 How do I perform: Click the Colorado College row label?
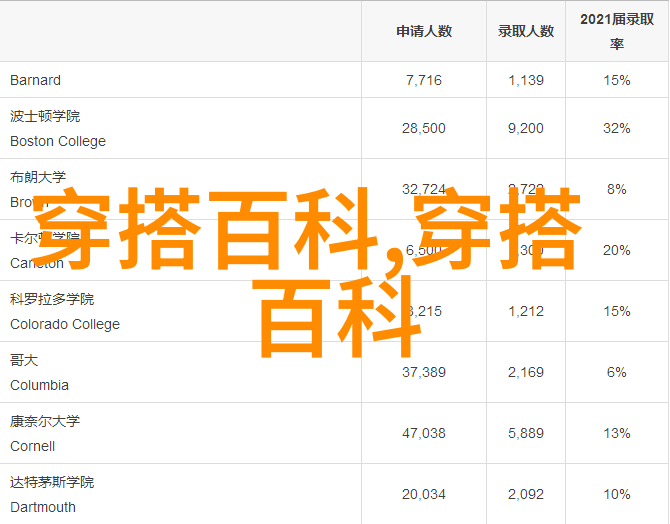[65, 324]
